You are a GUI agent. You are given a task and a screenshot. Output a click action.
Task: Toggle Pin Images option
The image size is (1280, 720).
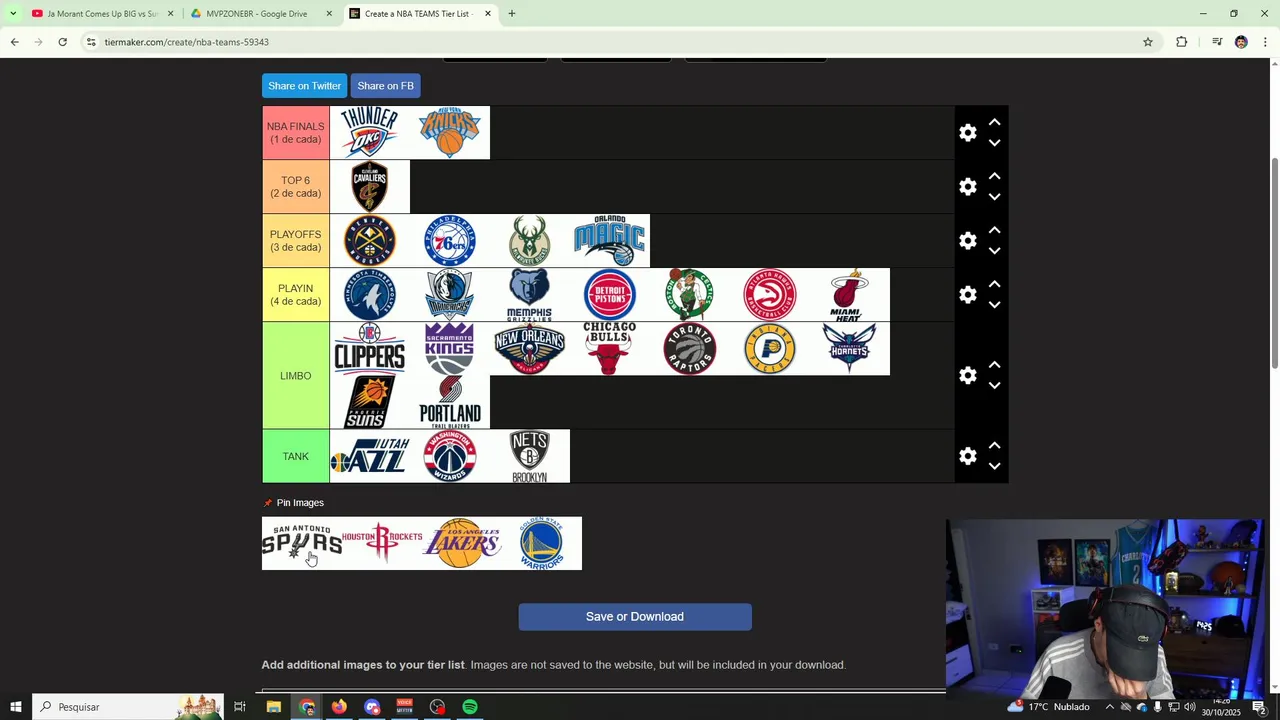click(293, 503)
